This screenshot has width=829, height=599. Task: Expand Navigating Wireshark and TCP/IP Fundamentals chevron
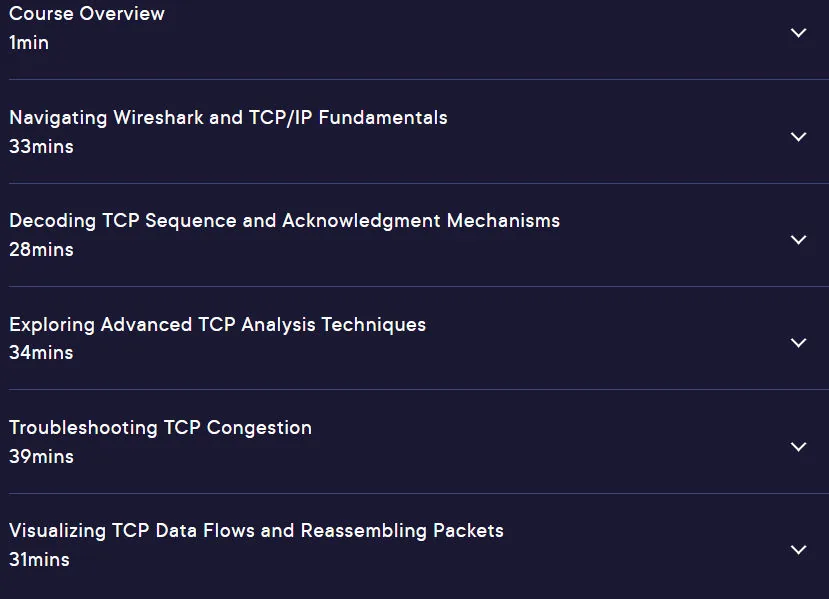[x=798, y=137]
